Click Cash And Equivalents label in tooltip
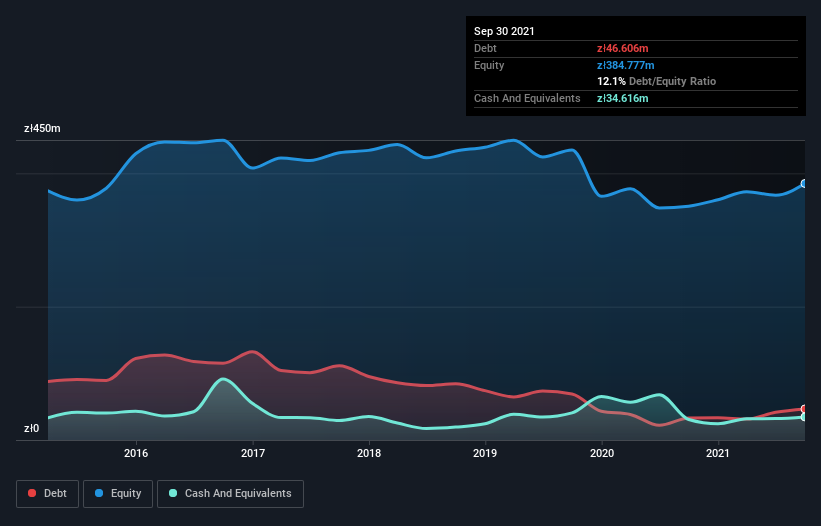Viewport: 821px width, 526px height. pyautogui.click(x=527, y=98)
